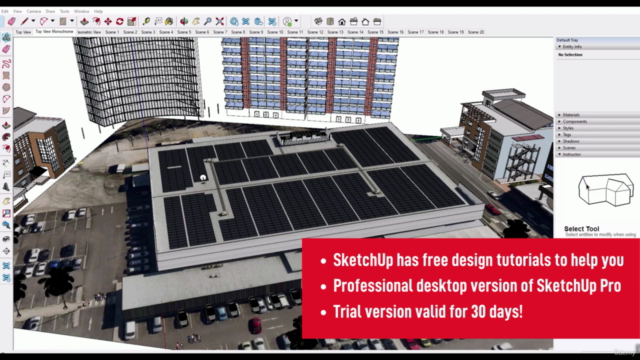Open the Tools menu
This screenshot has height=360, width=640.
click(x=64, y=11)
